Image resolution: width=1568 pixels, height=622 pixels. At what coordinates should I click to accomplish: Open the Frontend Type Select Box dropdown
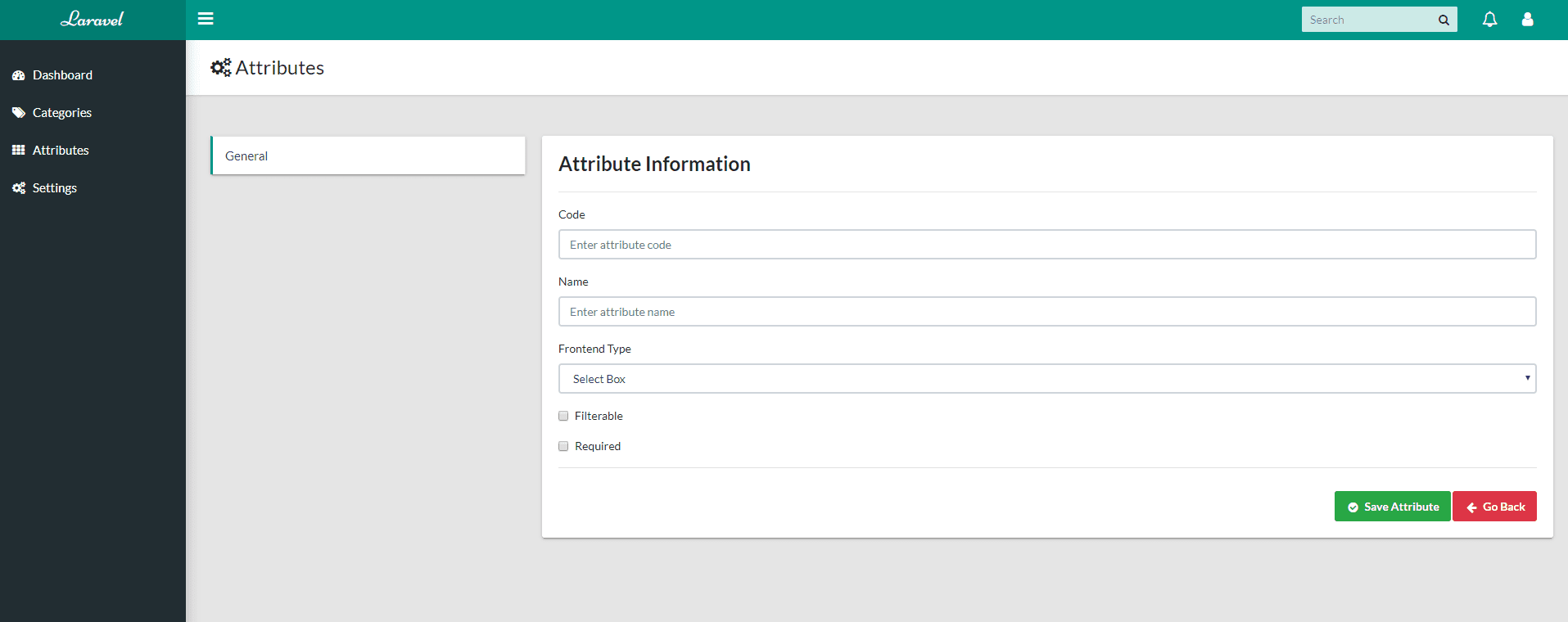click(1047, 379)
